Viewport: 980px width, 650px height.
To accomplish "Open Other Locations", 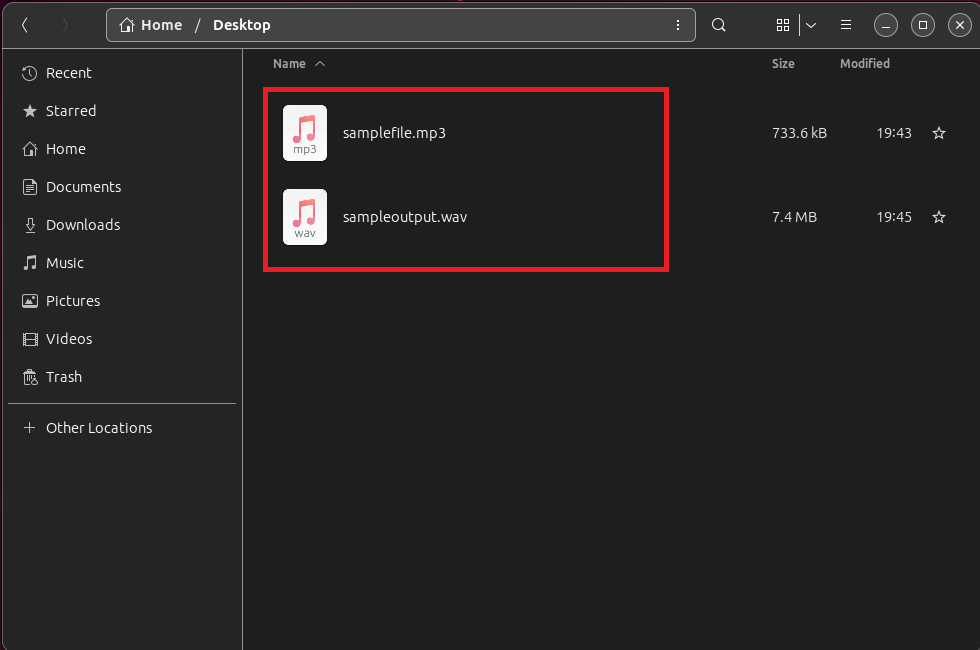I will 98,427.
